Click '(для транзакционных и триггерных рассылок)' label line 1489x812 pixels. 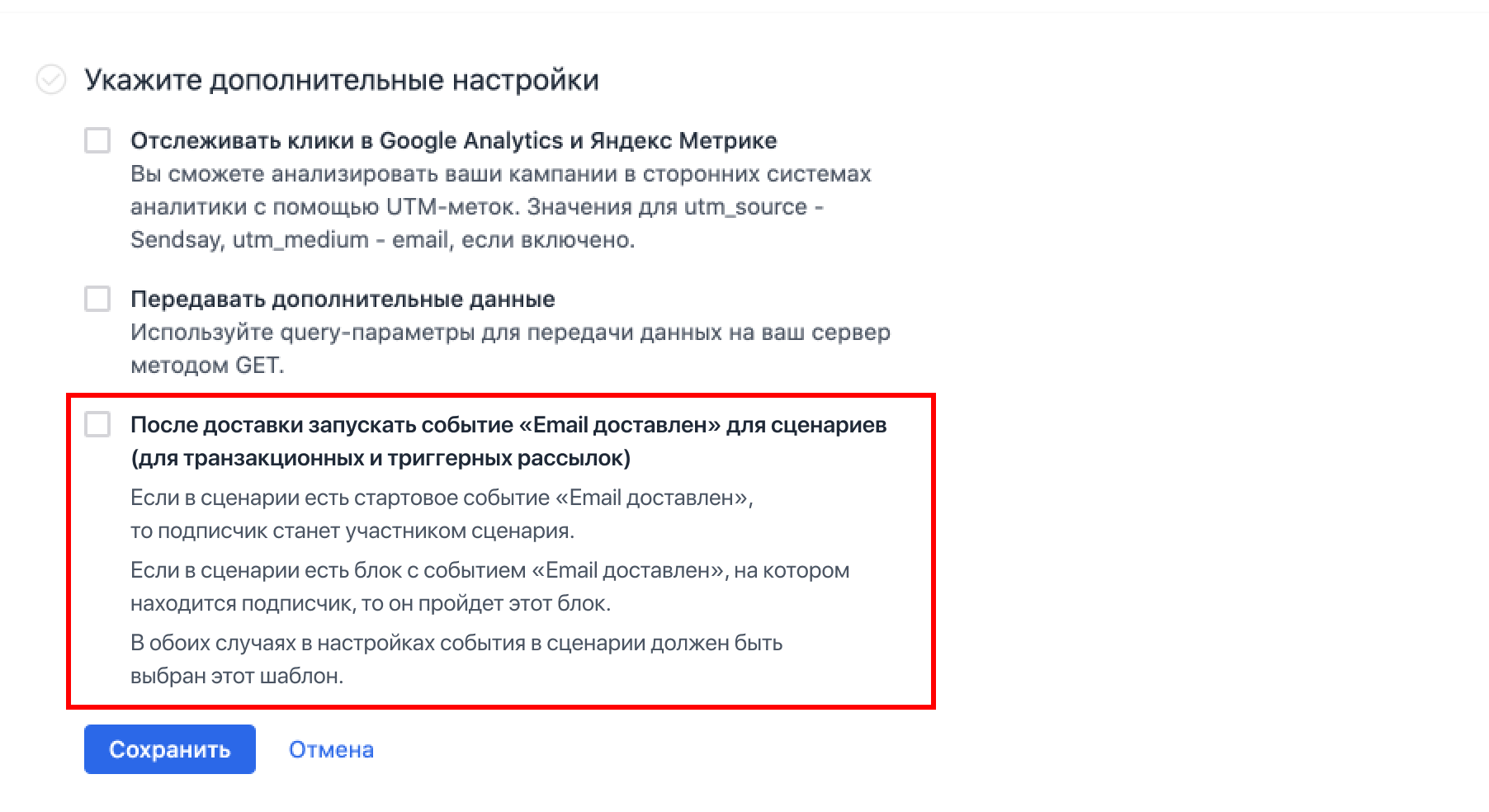381,458
